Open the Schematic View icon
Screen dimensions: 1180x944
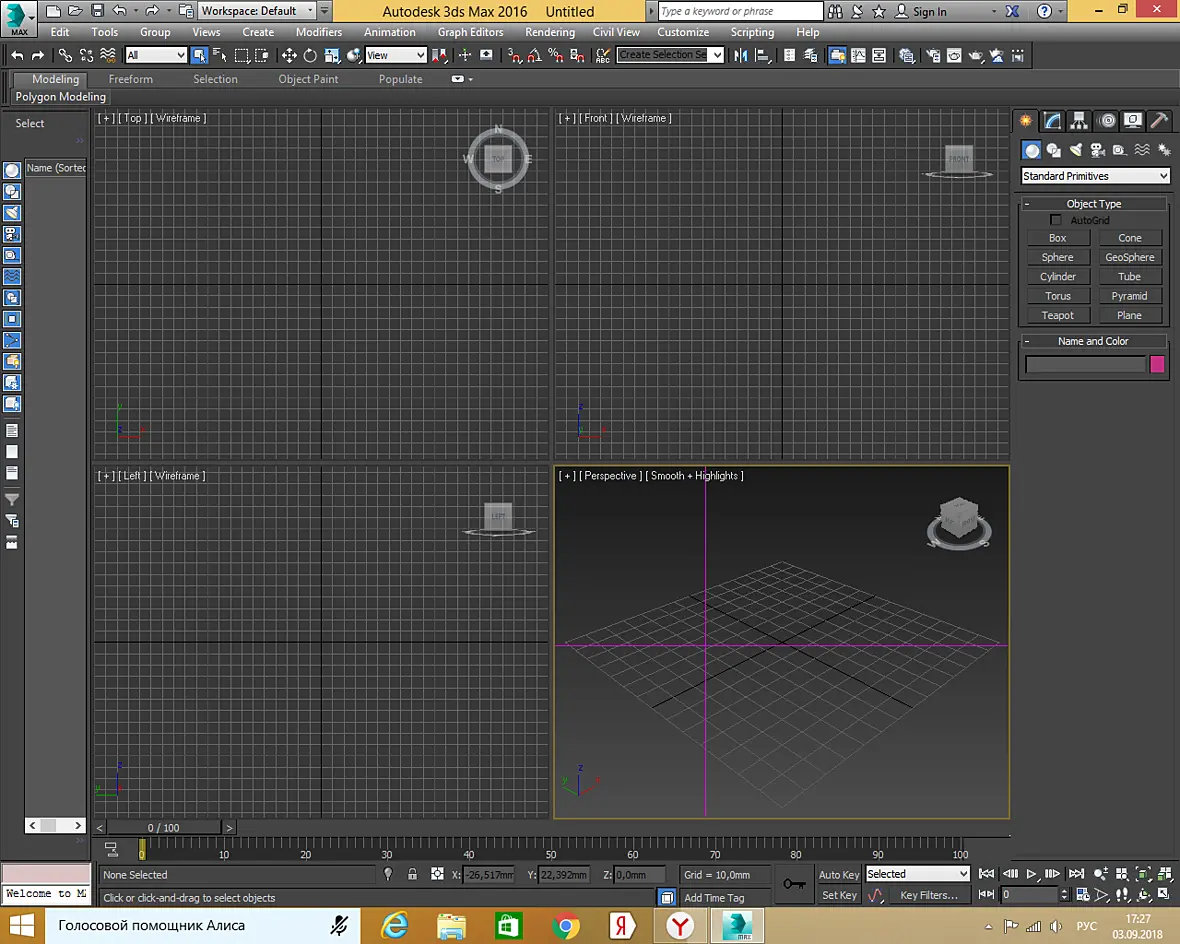click(878, 56)
